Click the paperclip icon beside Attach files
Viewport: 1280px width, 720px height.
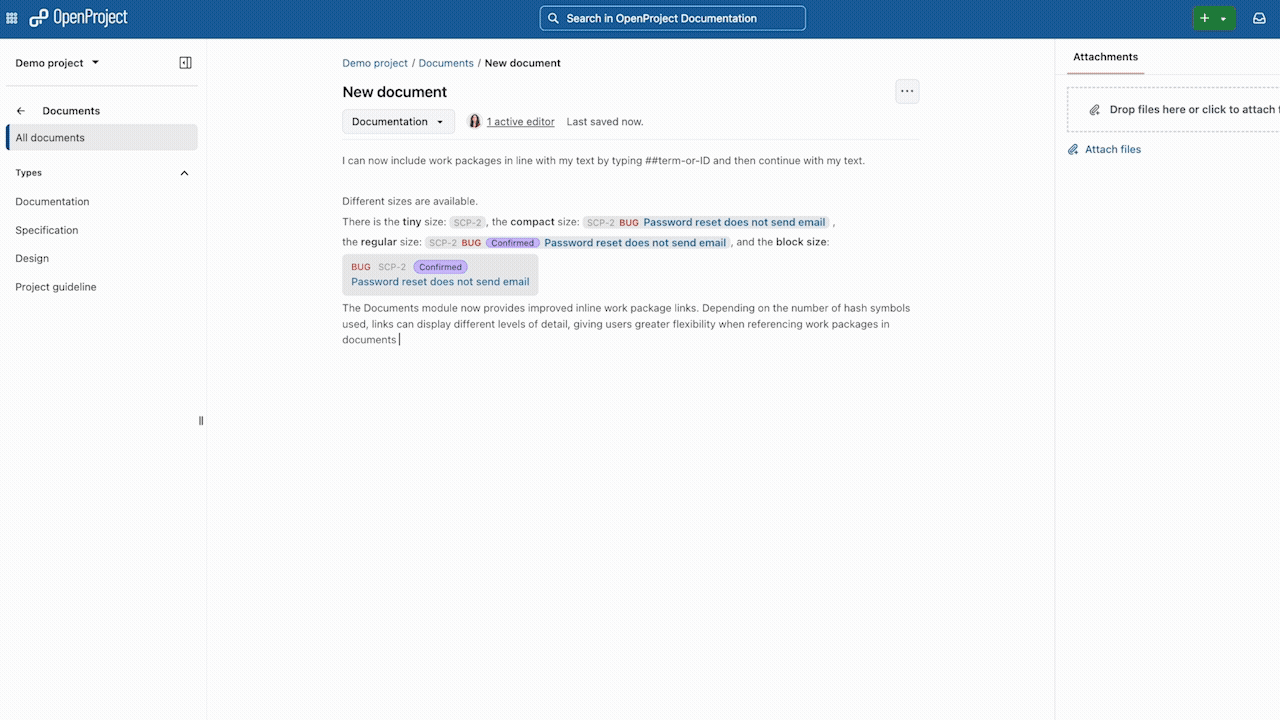click(x=1073, y=150)
